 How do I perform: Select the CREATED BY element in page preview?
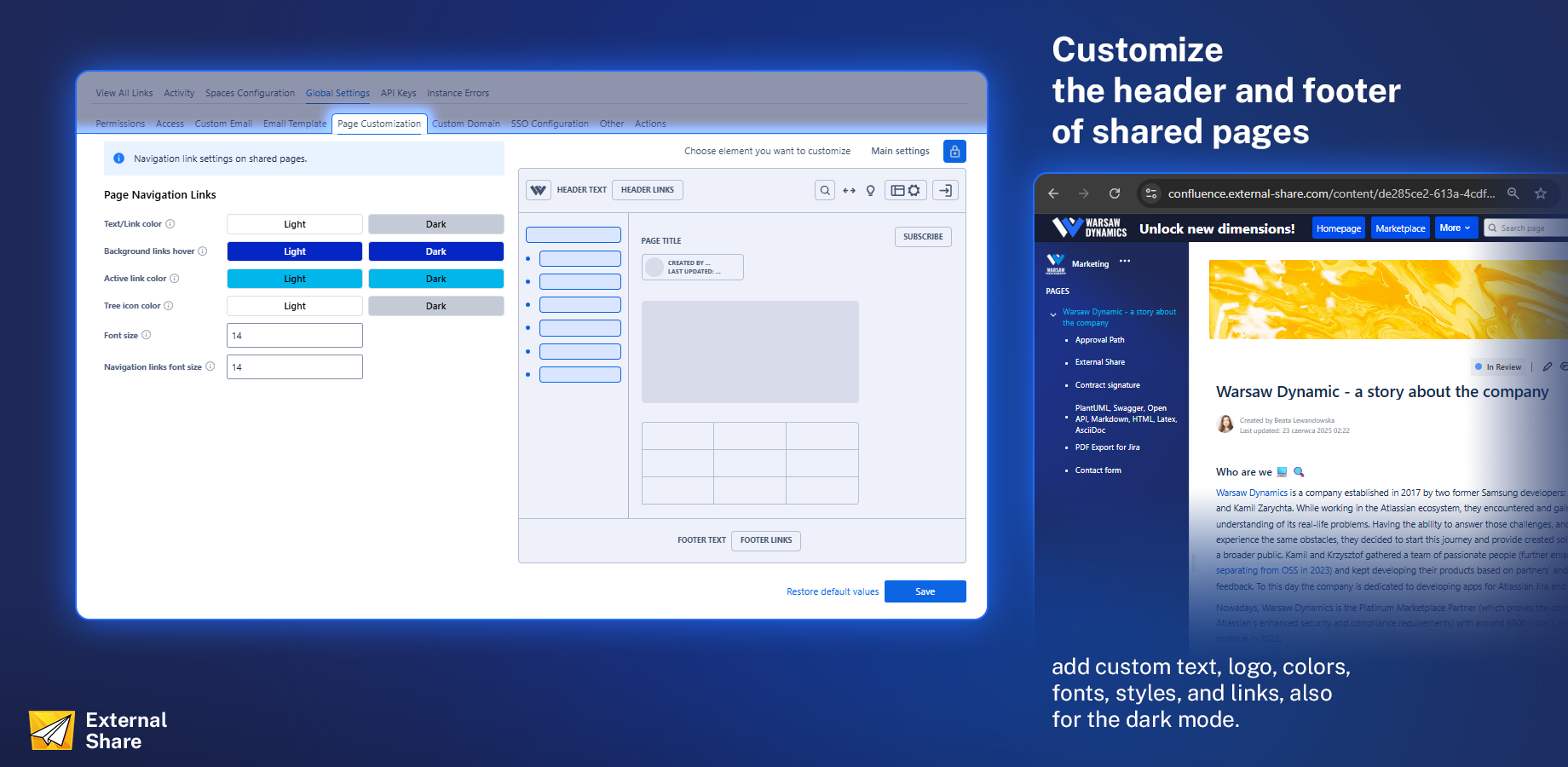click(692, 267)
